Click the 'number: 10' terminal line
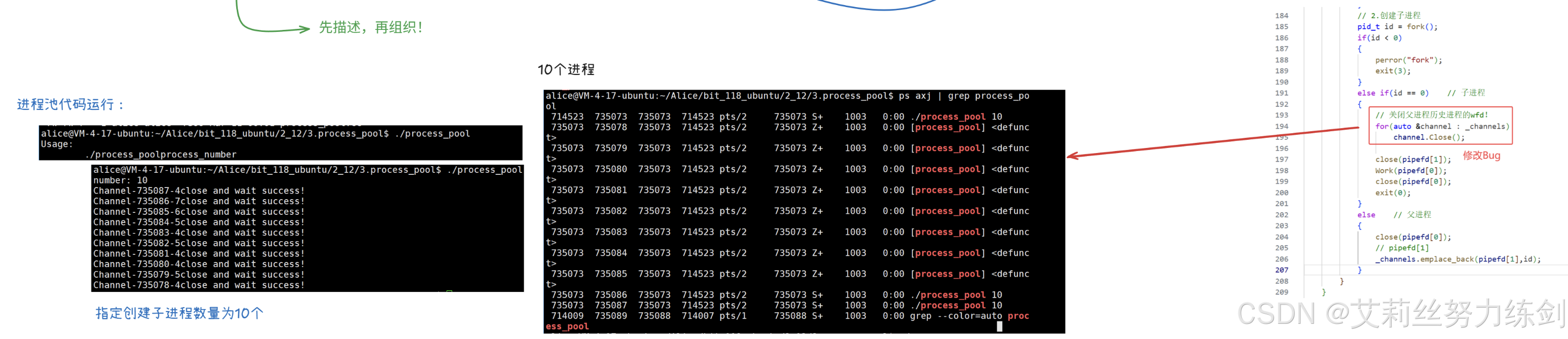This screenshot has height=339, width=1568. [121, 180]
